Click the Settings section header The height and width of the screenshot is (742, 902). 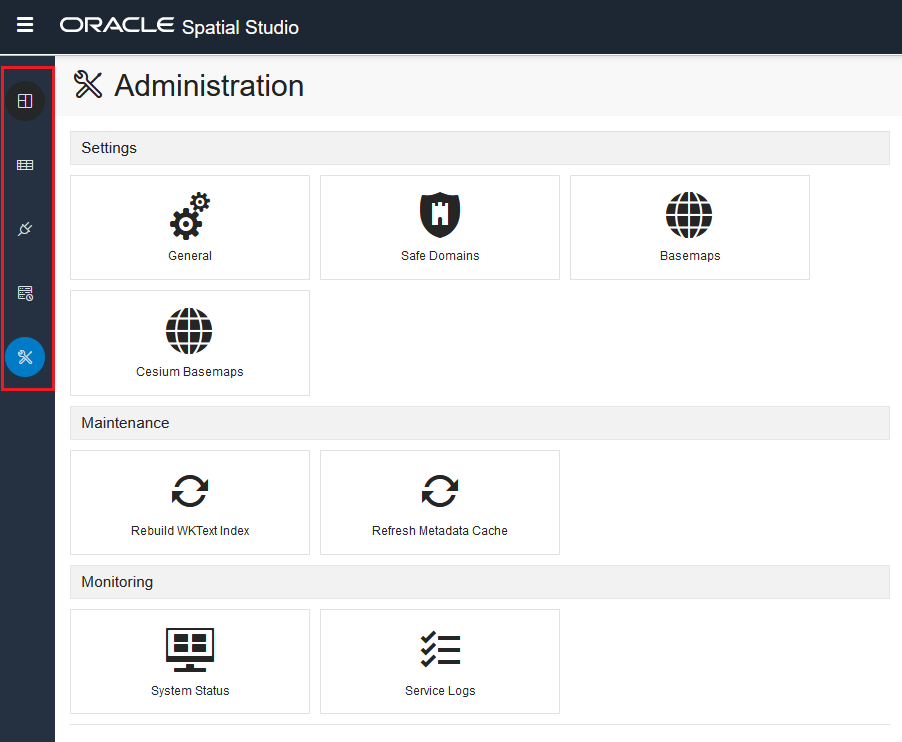coord(480,148)
